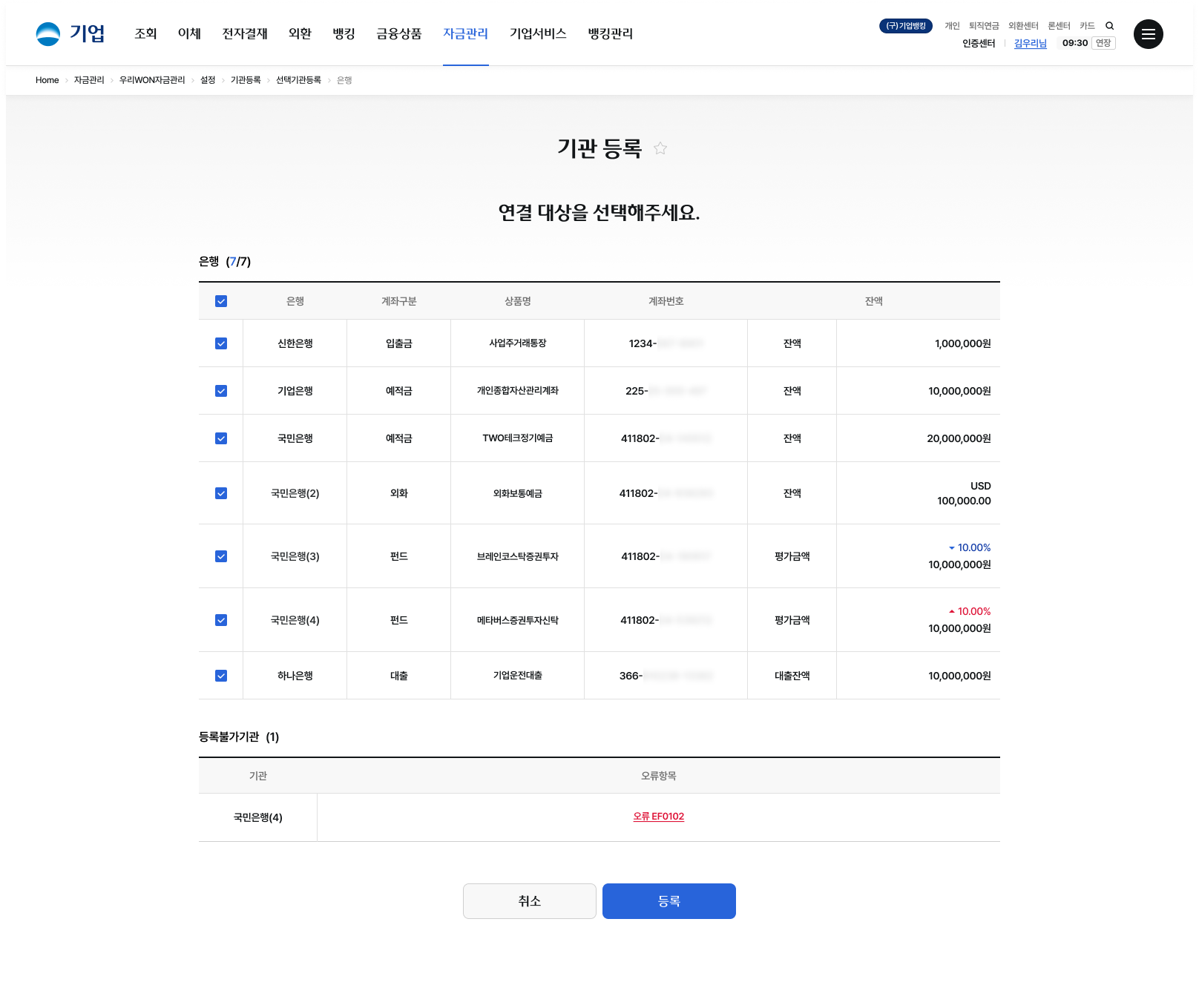Open the 오류 EF0102 error link
The height and width of the screenshot is (1008, 1199).
pyautogui.click(x=658, y=817)
